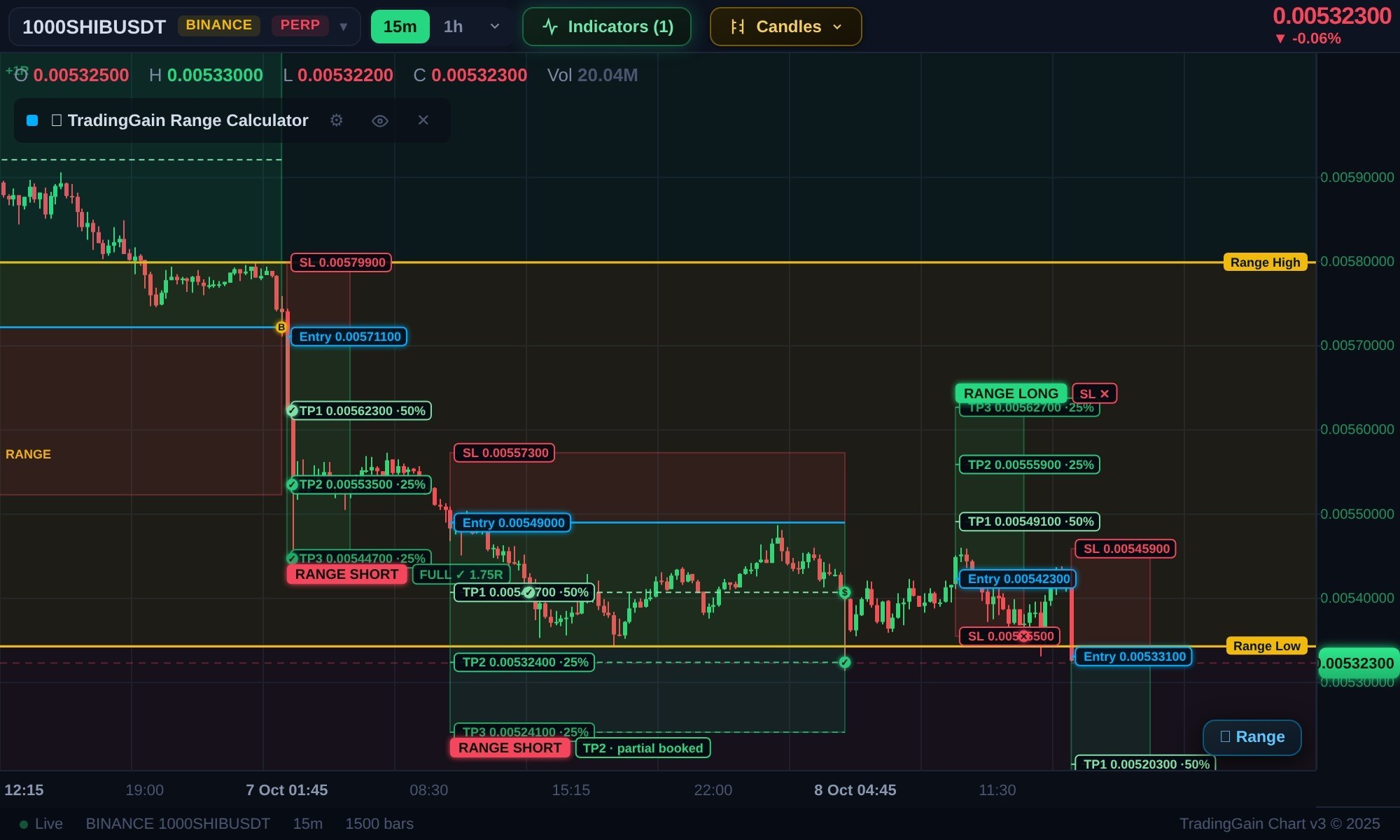
Task: Open the Candles chart type dropdown
Action: click(x=785, y=27)
